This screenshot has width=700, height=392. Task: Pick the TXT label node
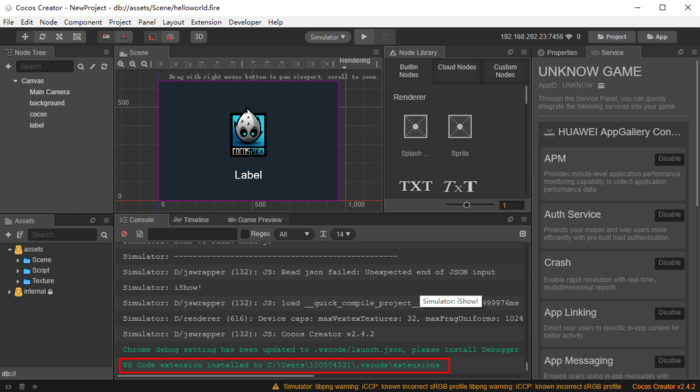coord(415,186)
